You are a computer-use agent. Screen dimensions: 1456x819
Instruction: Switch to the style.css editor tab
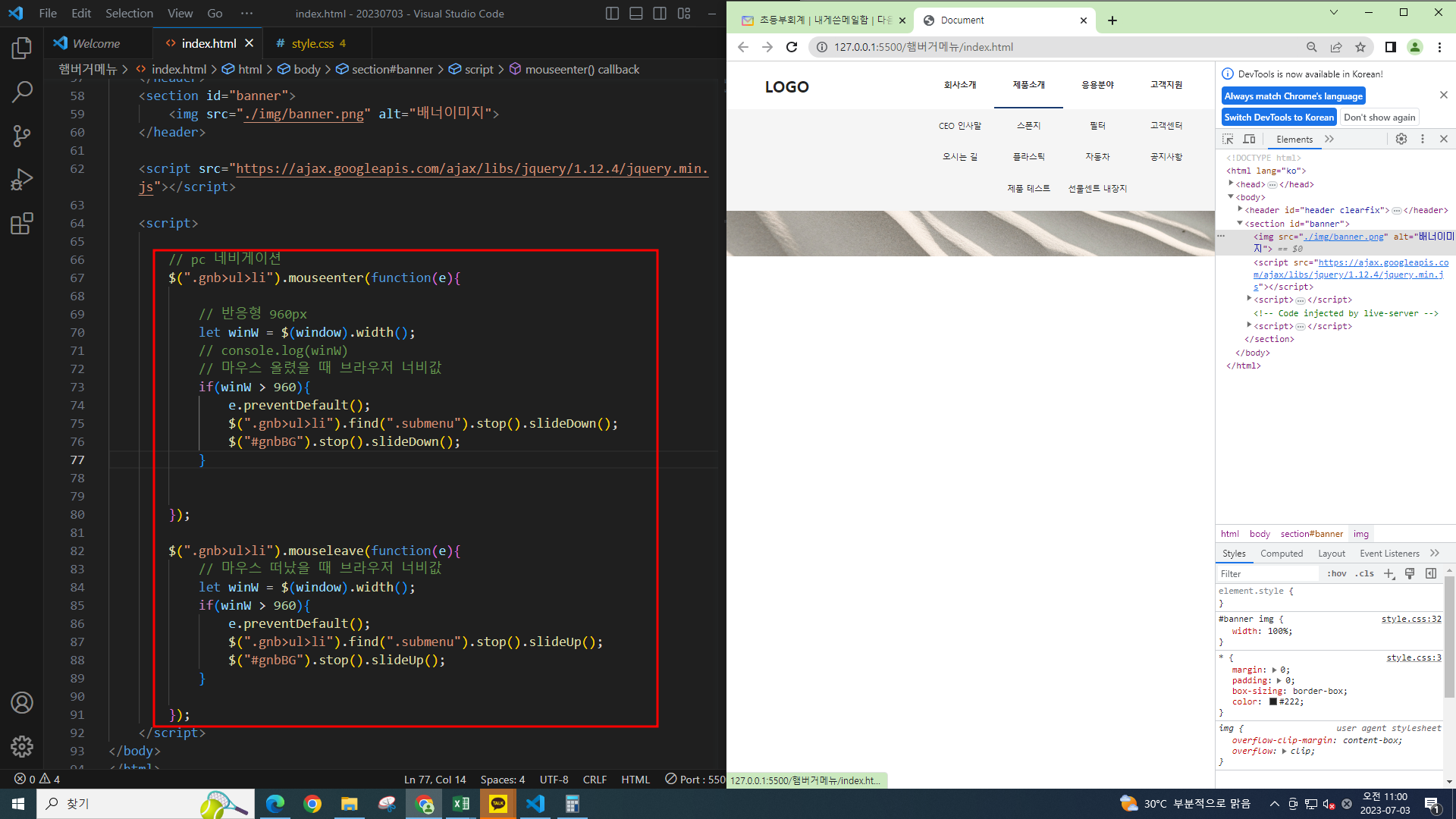coord(312,44)
